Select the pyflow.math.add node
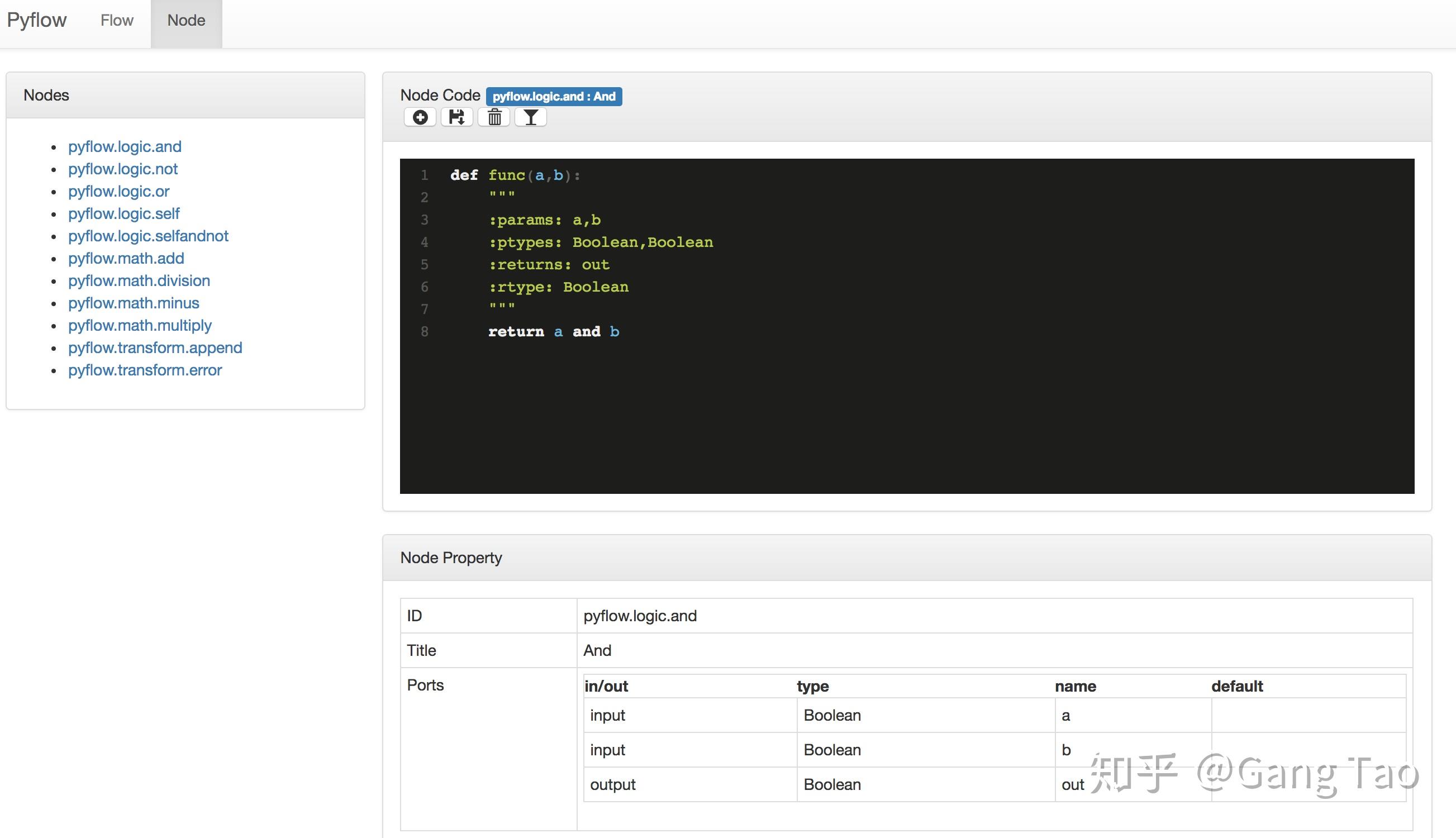The width and height of the screenshot is (1456, 838). tap(126, 259)
